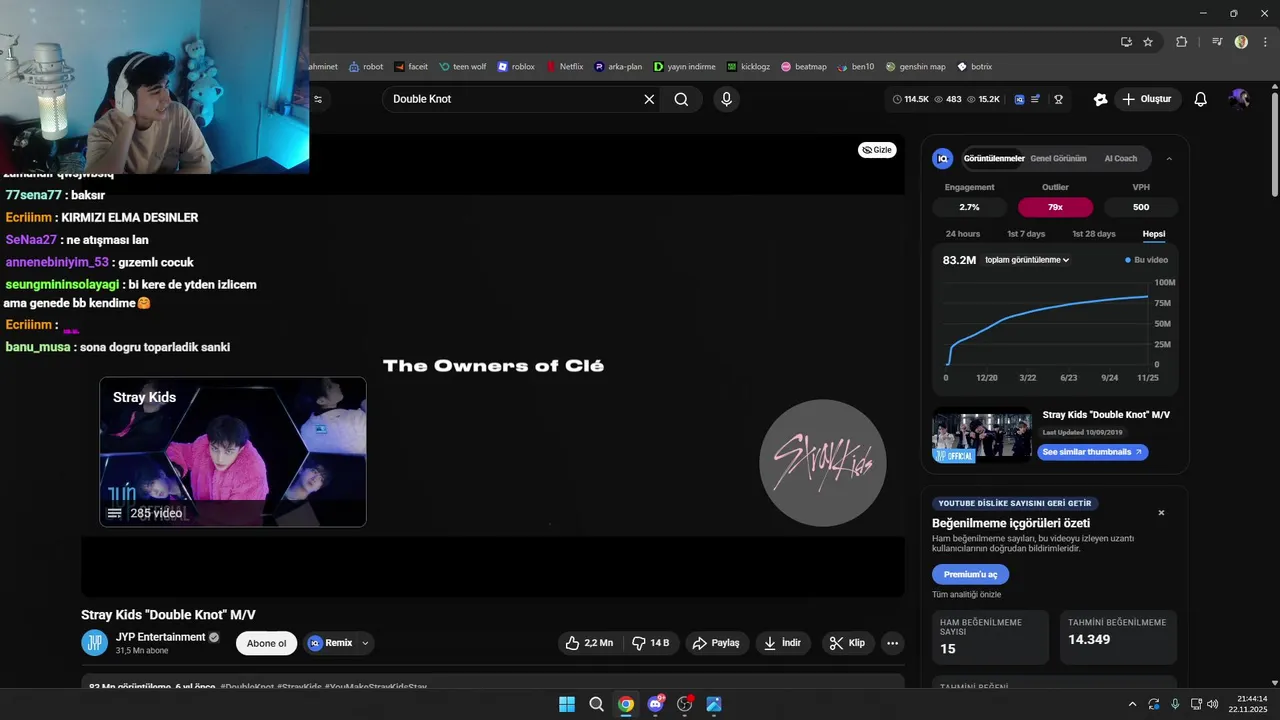Open Chrome profile avatar
The width and height of the screenshot is (1280, 720).
pyautogui.click(x=1241, y=42)
